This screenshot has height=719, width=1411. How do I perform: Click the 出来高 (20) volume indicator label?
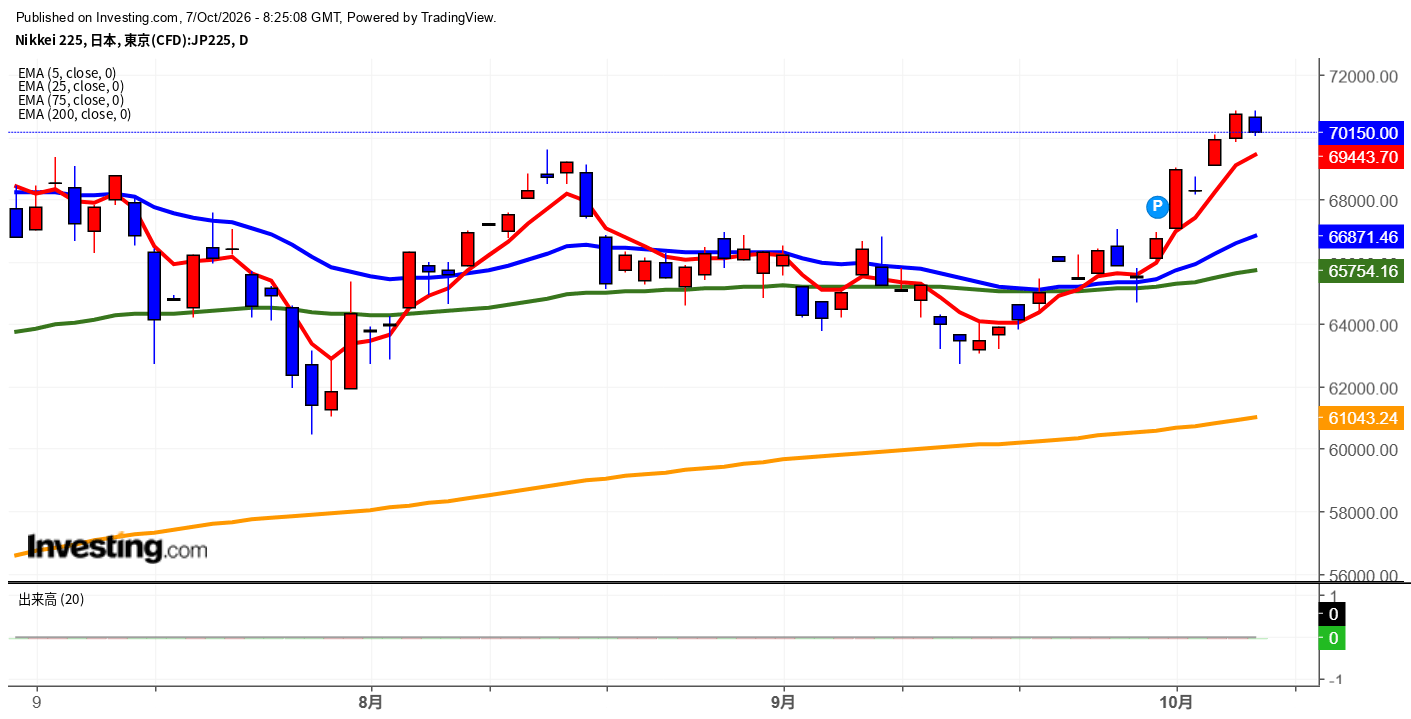pos(51,599)
